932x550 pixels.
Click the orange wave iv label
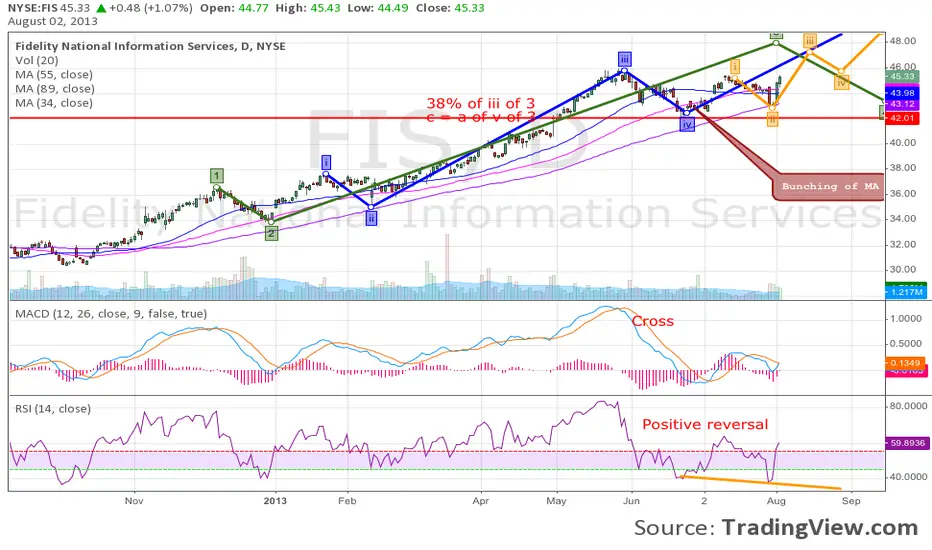click(x=841, y=83)
